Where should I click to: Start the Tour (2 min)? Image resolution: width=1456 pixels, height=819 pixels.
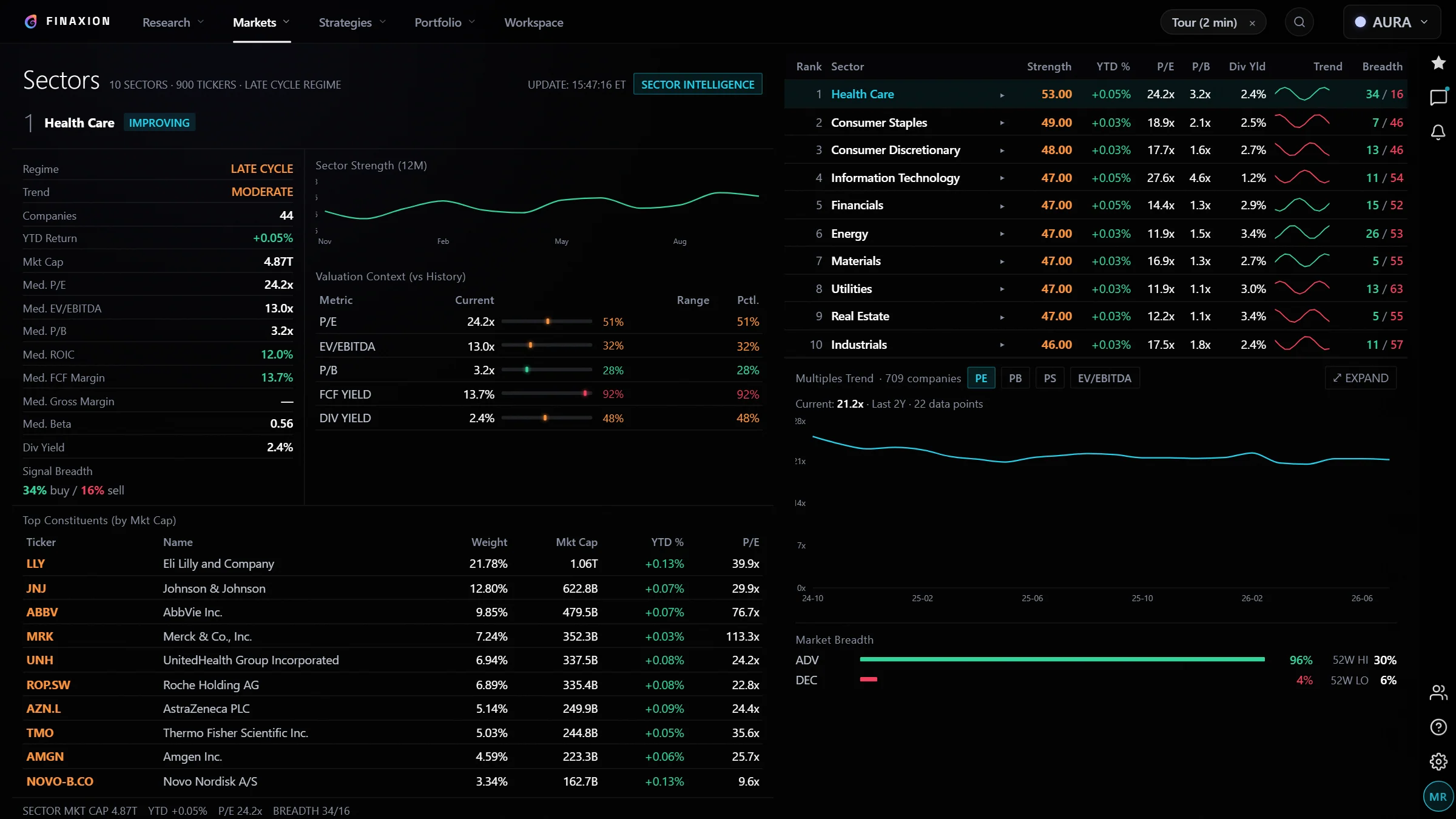point(1204,22)
